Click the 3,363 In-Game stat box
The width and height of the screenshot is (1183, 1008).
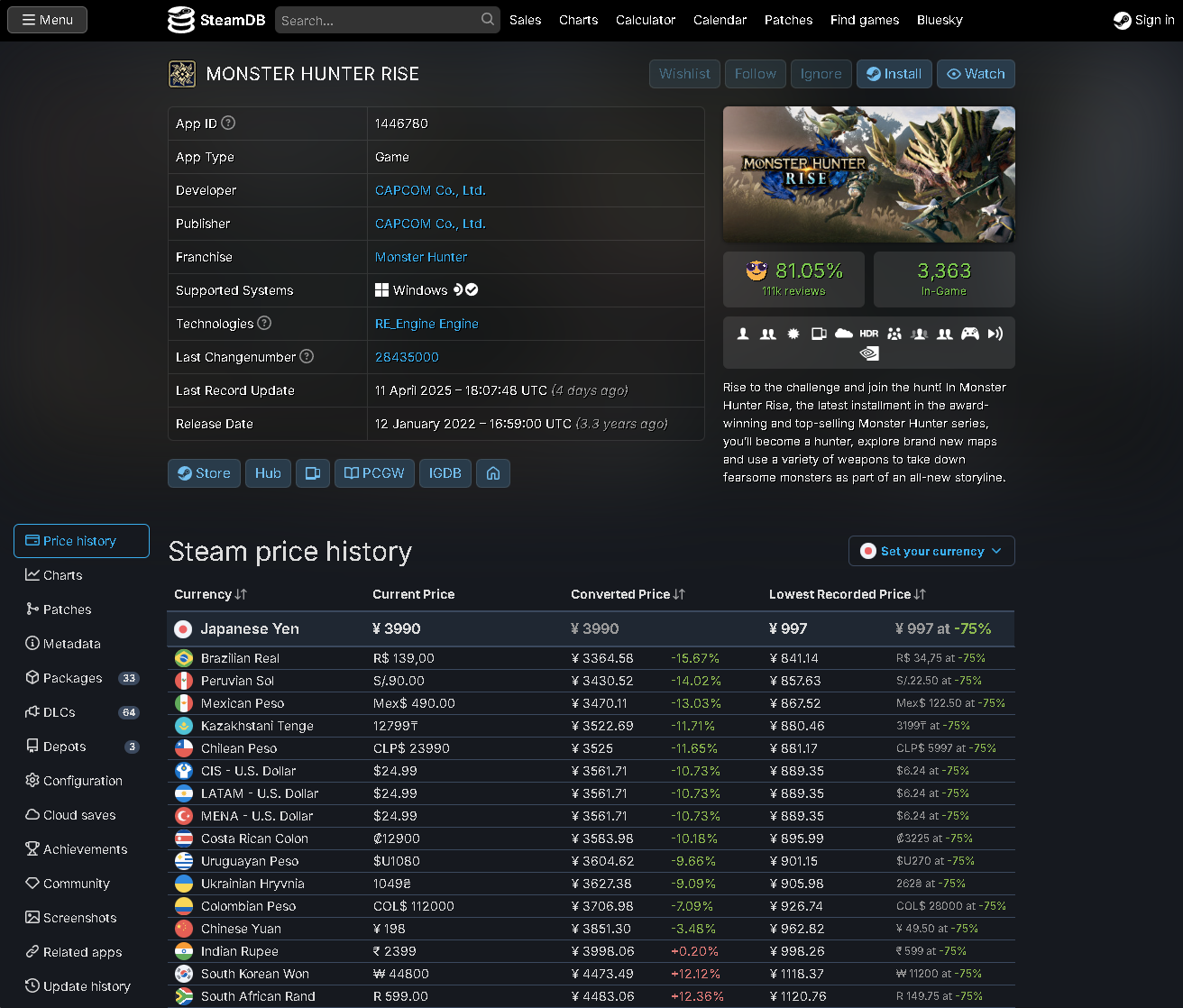[944, 279]
